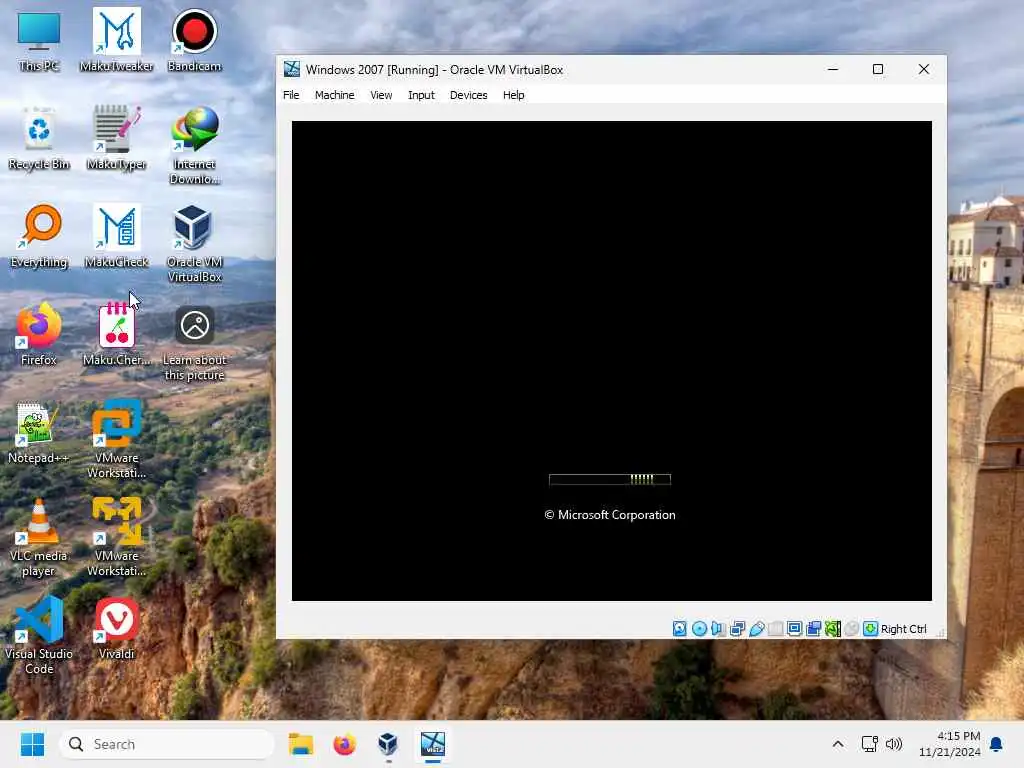Screen dimensions: 1024x768
Task: Select the Notepad++ desktop shortcut
Action: point(39,432)
